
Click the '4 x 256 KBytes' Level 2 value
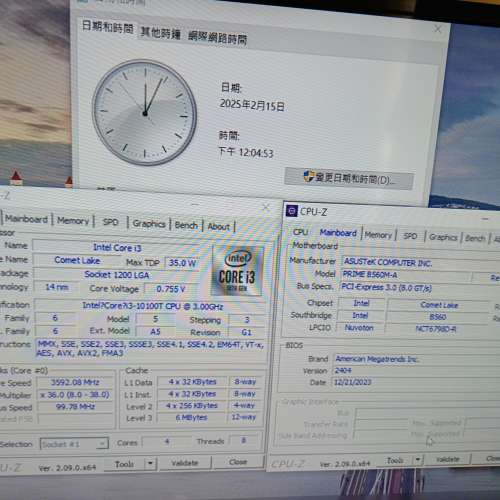point(192,406)
